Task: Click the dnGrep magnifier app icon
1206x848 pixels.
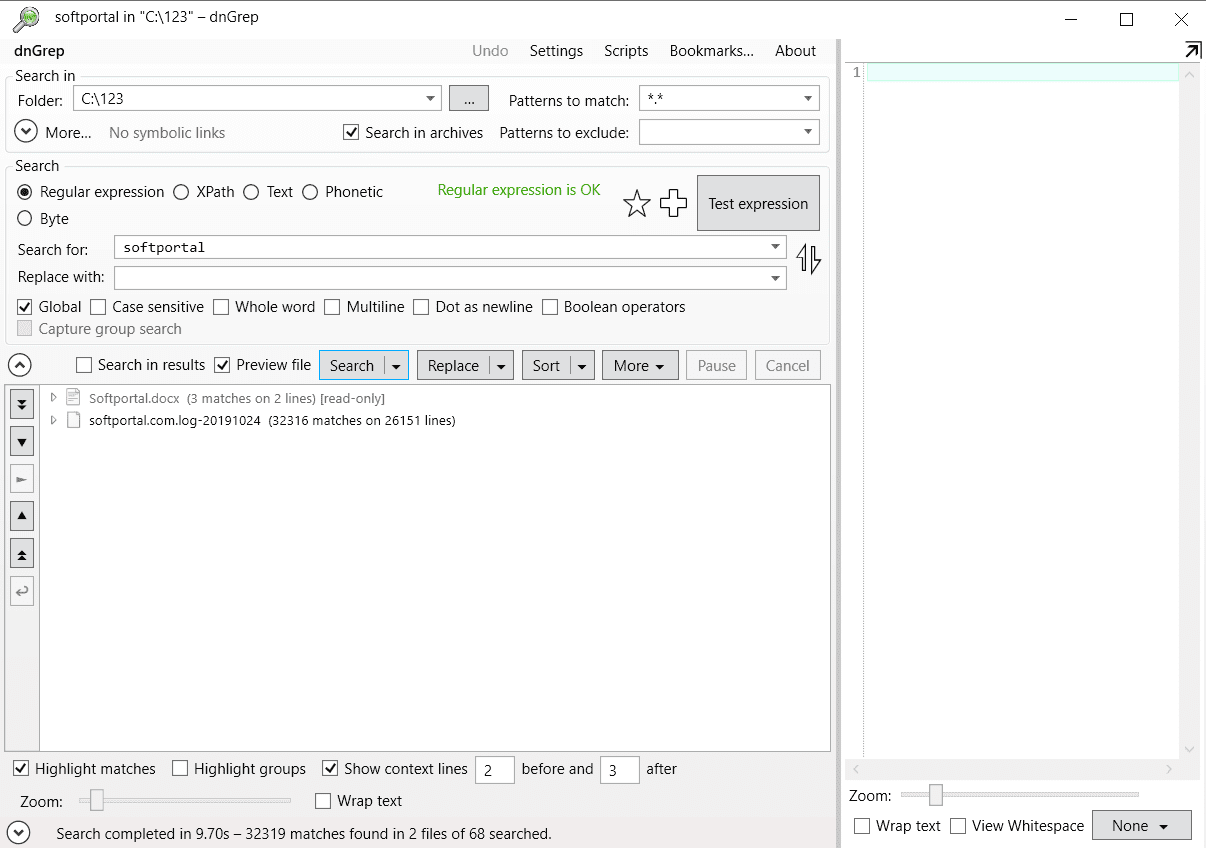Action: tap(26, 18)
